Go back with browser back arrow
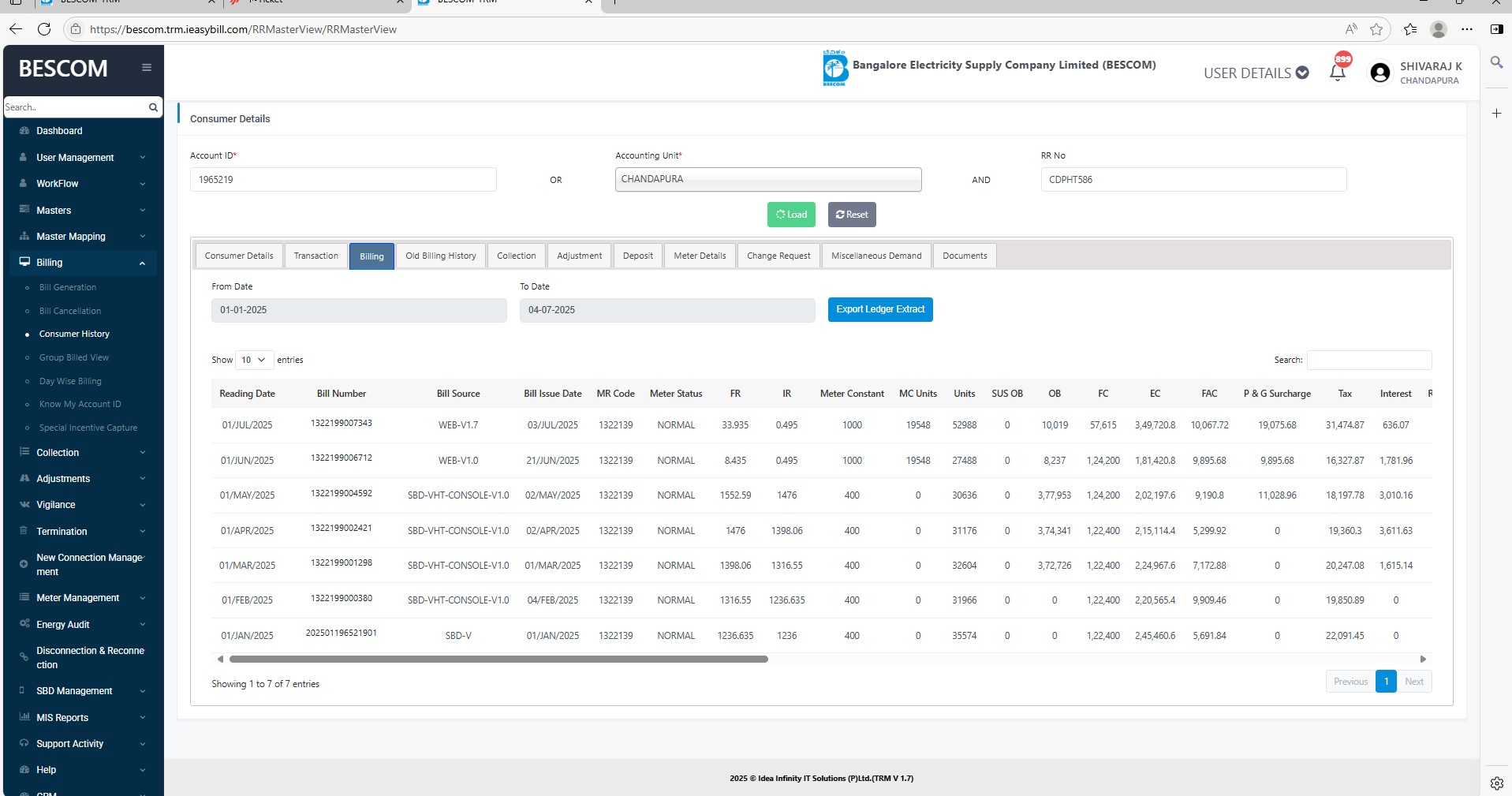Viewport: 1512px width, 796px height. coord(16,29)
